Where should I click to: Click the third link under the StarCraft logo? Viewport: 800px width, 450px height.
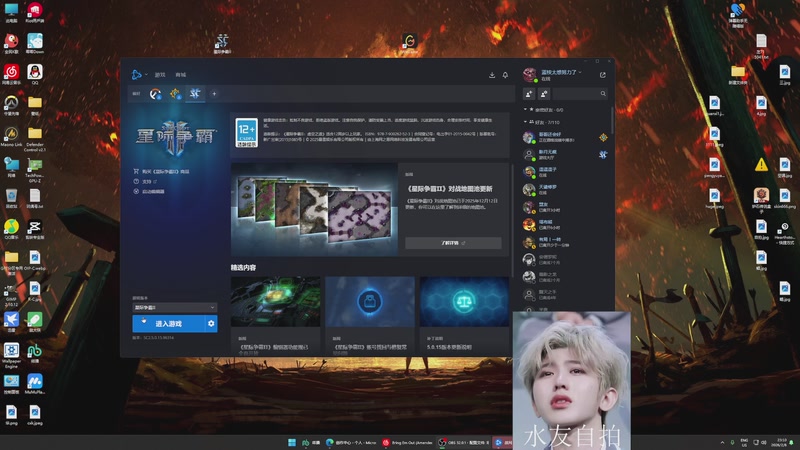149,191
